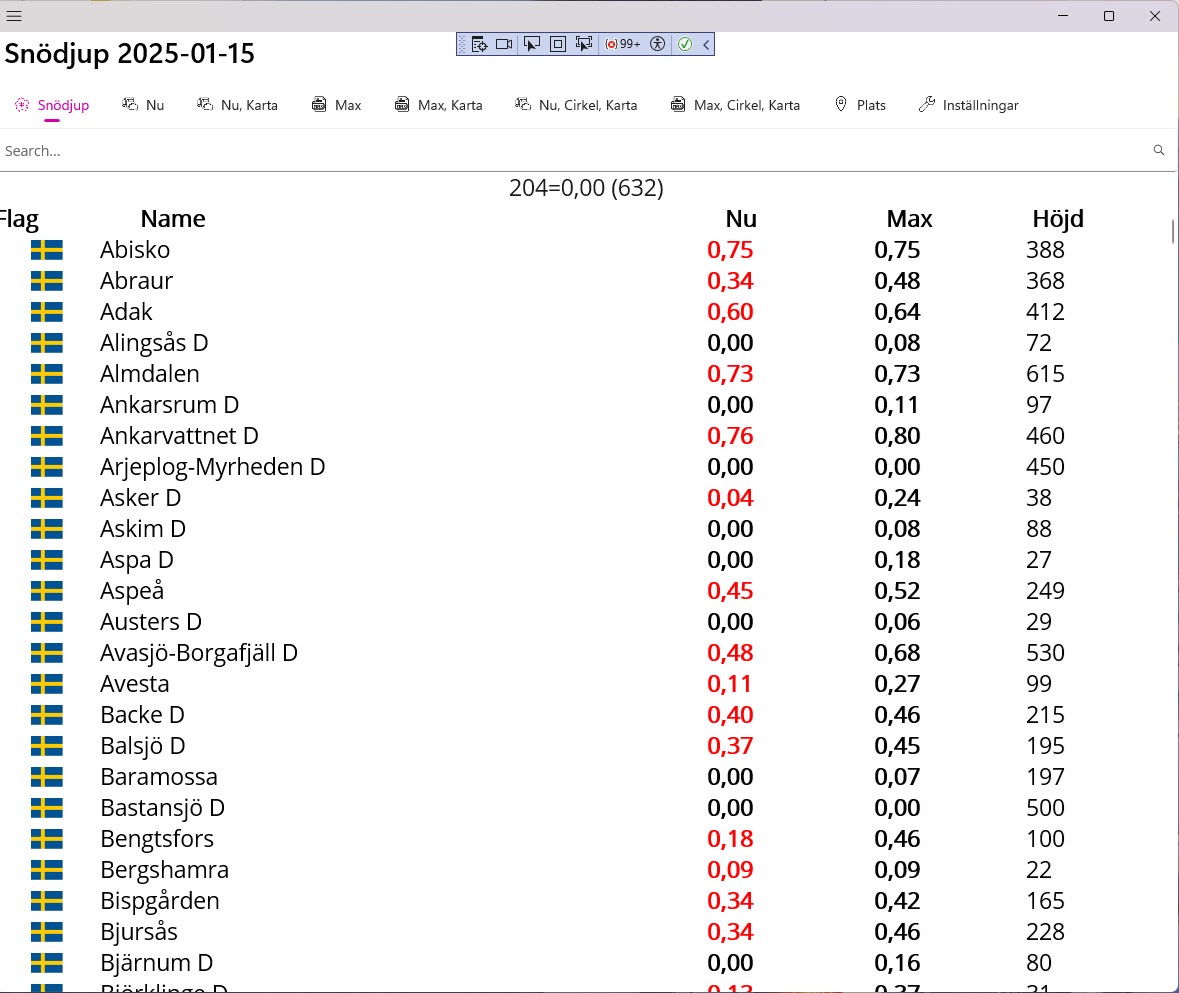Switch to the Nu tab
The image size is (1179, 993).
143,105
